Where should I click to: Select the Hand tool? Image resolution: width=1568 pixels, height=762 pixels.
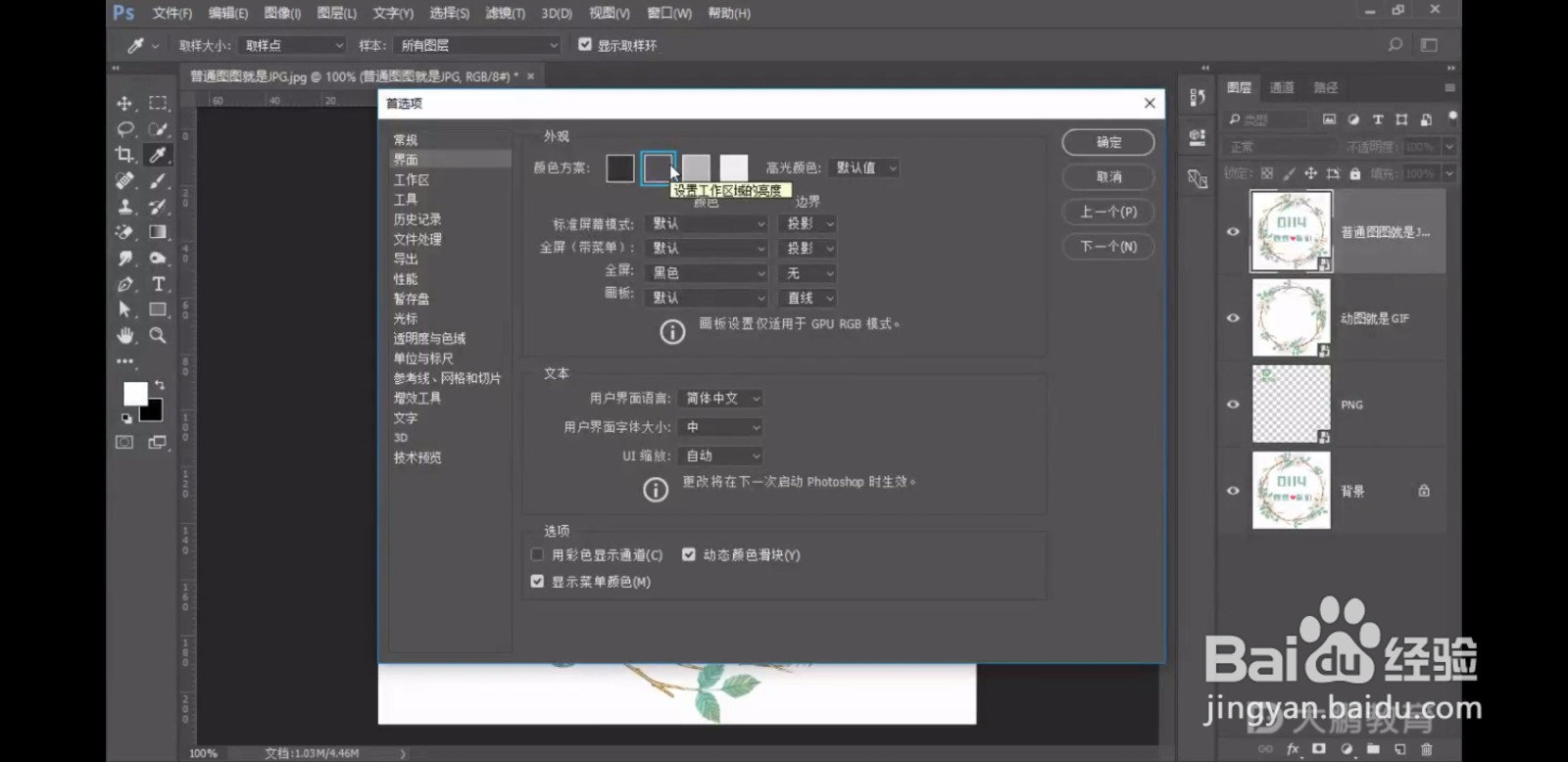124,335
